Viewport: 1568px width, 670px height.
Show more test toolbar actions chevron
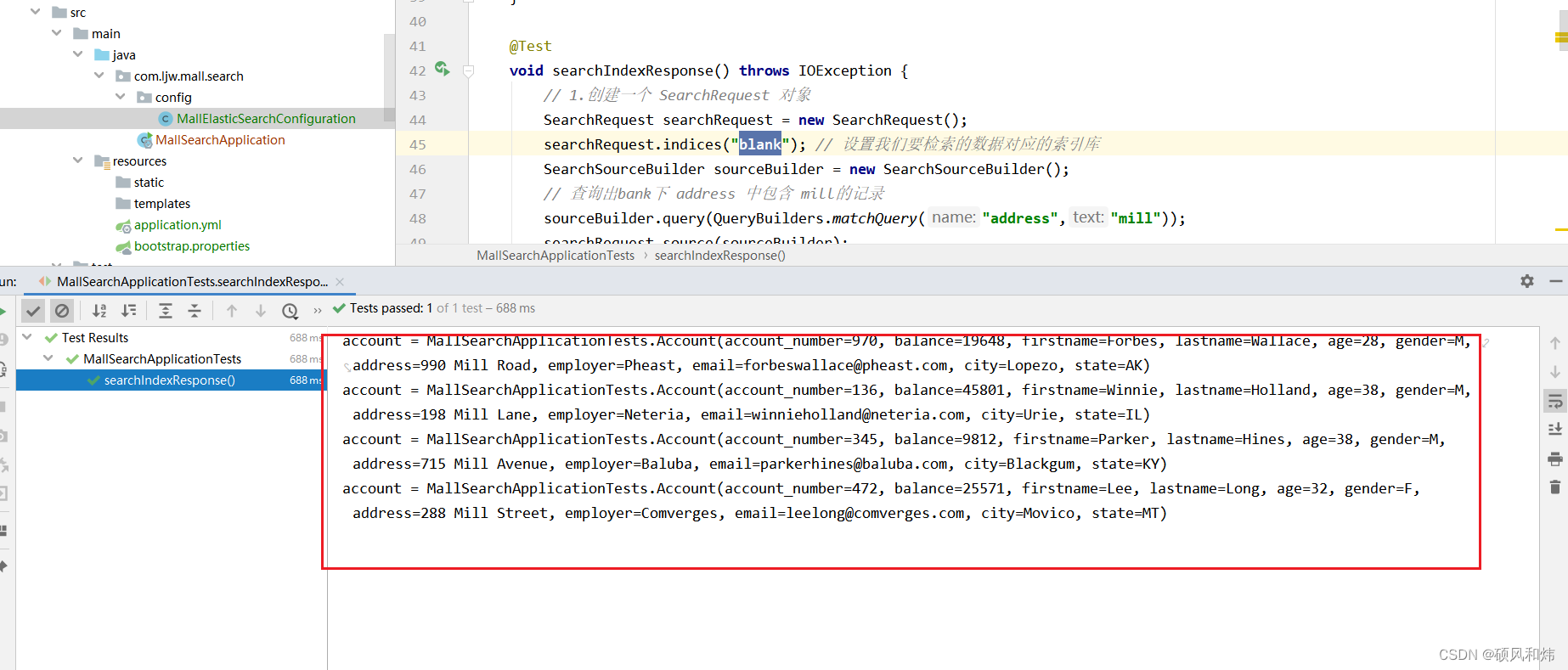[x=318, y=311]
